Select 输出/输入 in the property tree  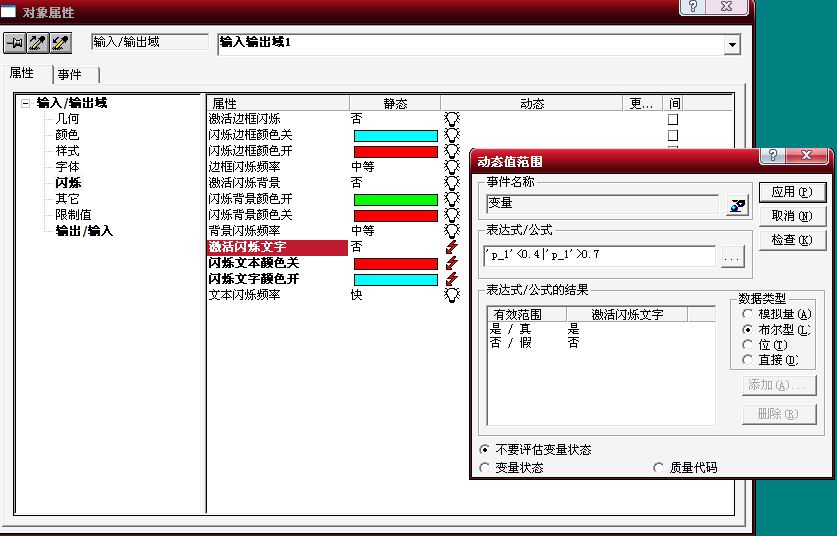click(x=84, y=231)
